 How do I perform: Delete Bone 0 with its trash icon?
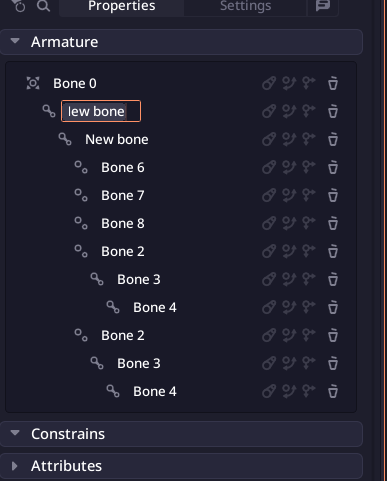[333, 83]
